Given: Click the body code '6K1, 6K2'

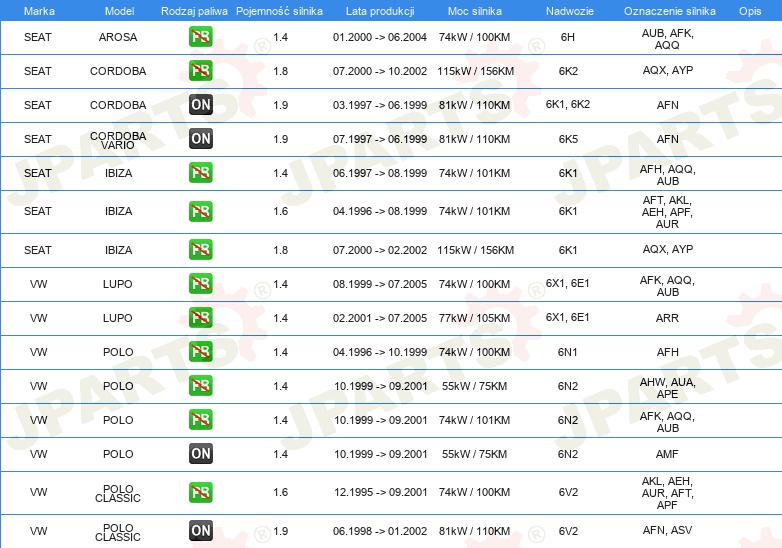Looking at the screenshot, I should click(x=568, y=104).
